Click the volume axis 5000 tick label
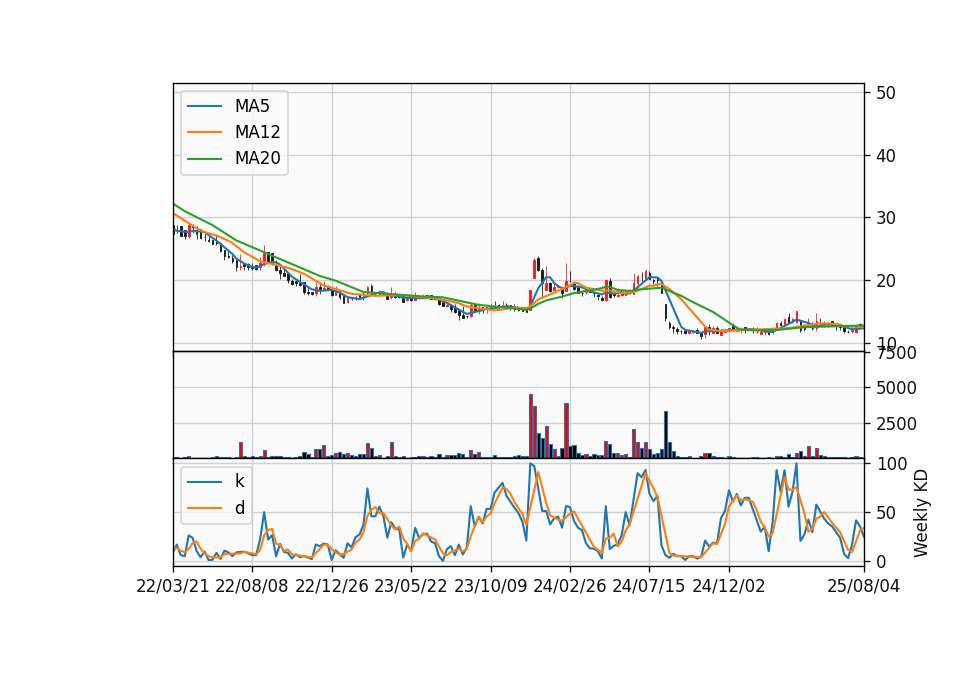The height and width of the screenshot is (690, 960). point(896,388)
